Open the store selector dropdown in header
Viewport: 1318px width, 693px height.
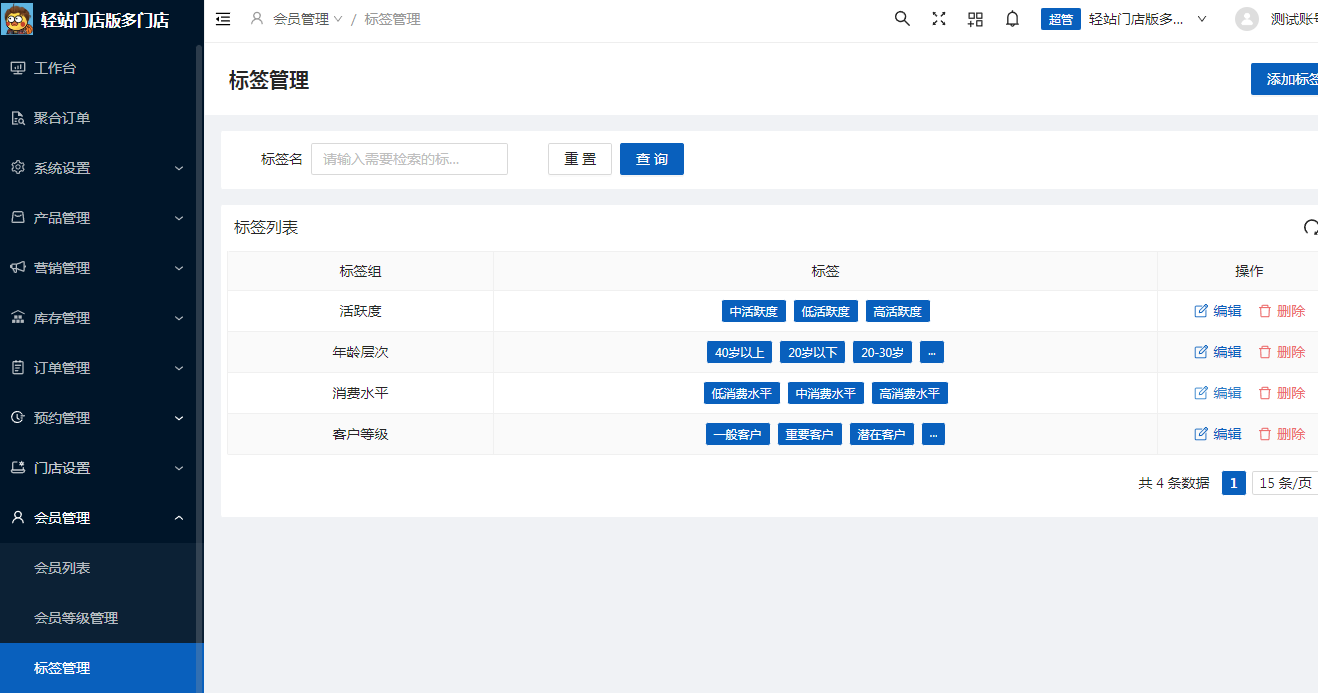click(x=1147, y=19)
